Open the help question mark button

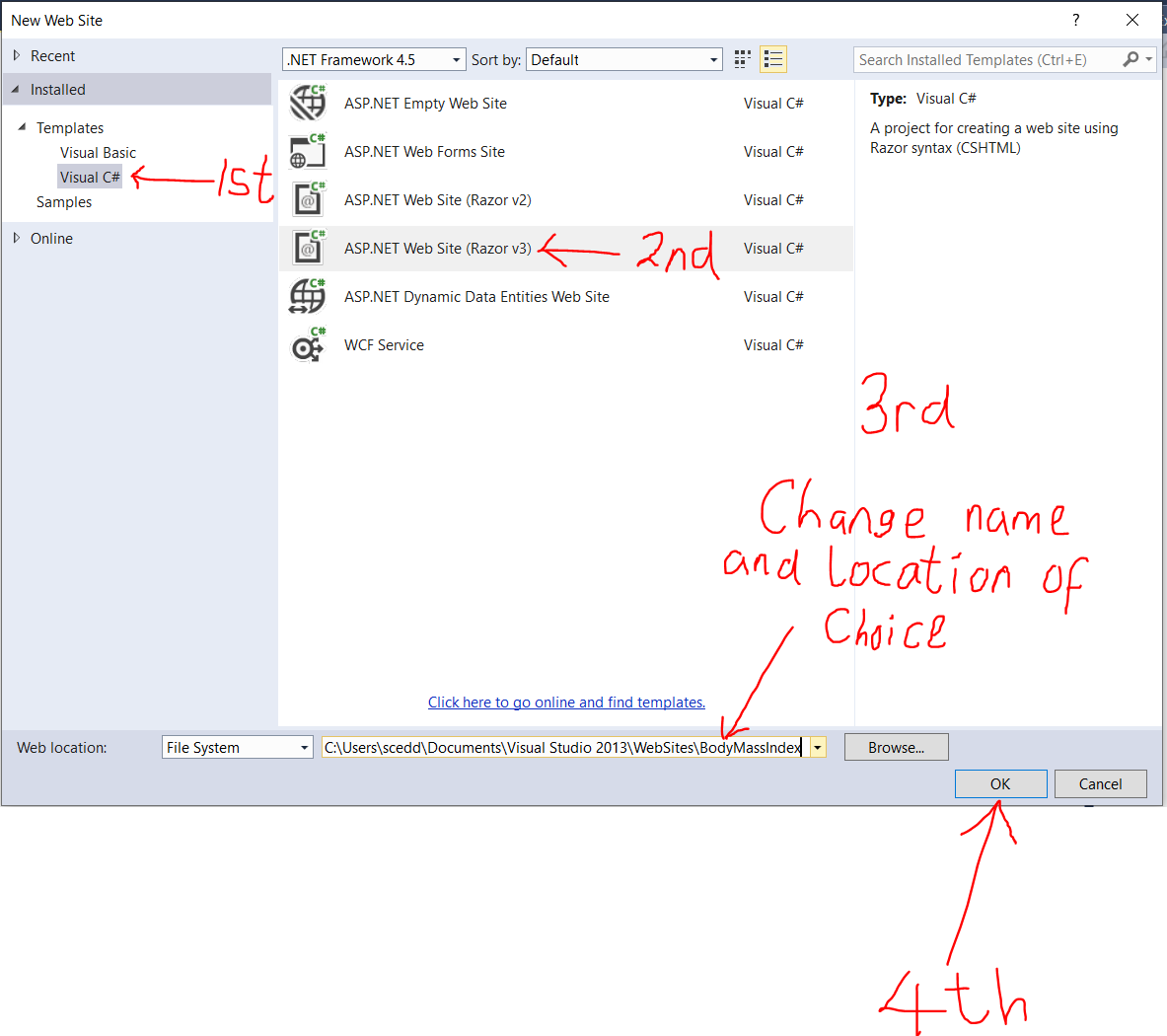click(x=1075, y=20)
